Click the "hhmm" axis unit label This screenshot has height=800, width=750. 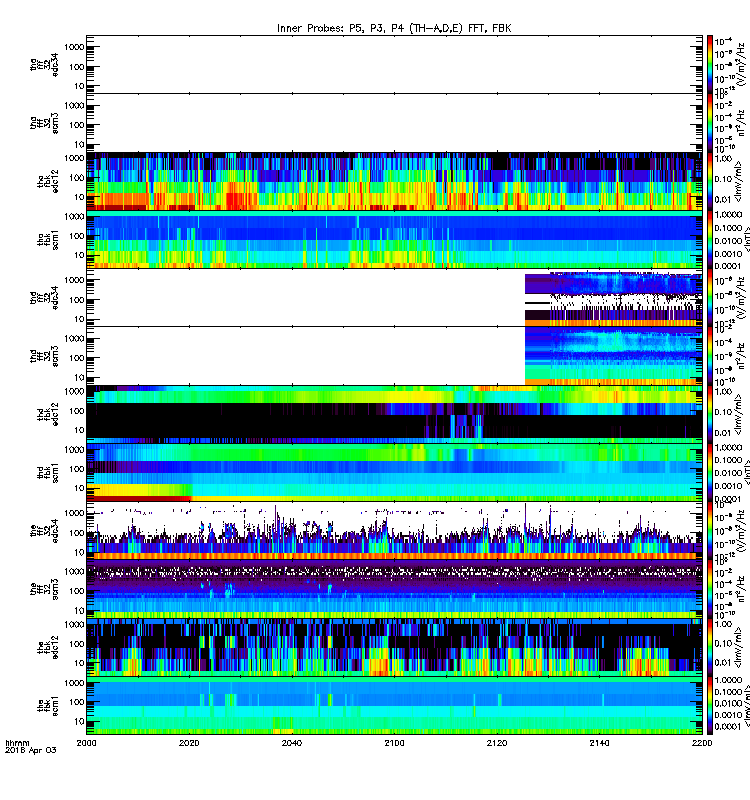coord(17,743)
